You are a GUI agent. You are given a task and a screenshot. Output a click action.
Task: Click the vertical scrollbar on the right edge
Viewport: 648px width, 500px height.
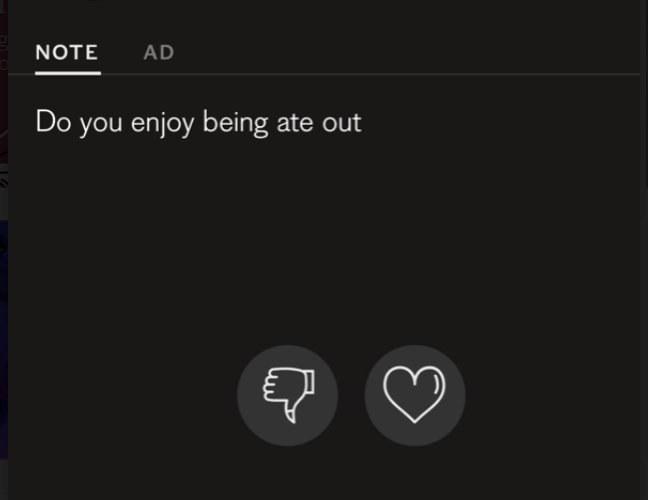646,93
